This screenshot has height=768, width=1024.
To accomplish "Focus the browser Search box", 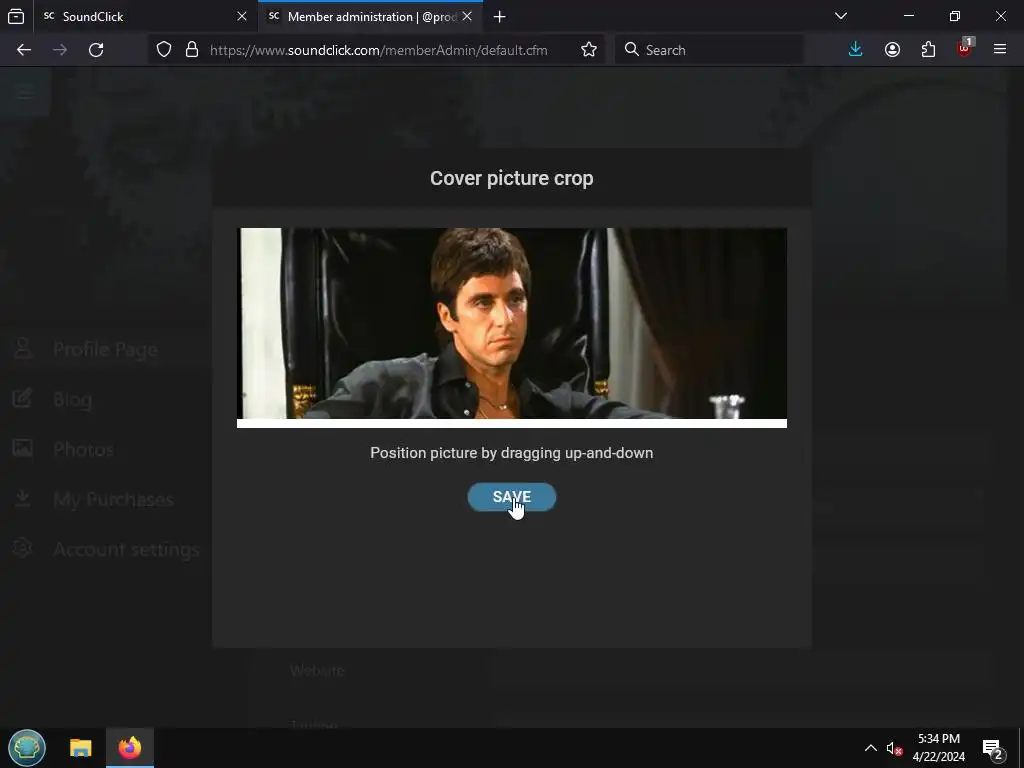I will 710,50.
